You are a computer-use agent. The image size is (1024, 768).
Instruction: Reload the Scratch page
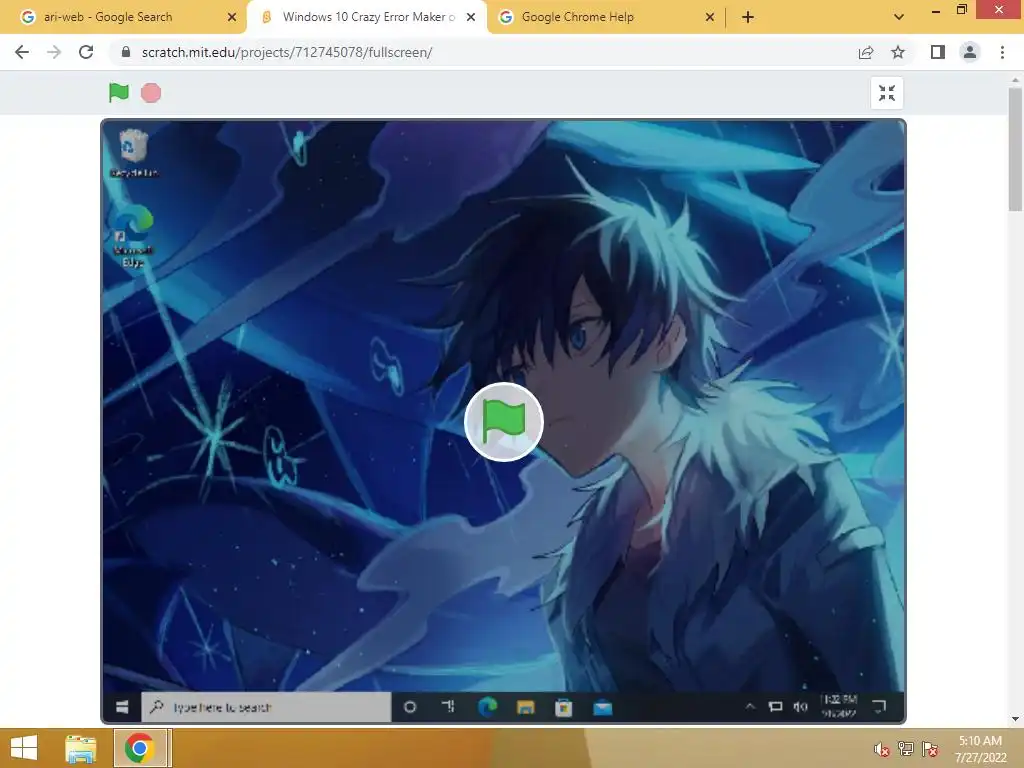[86, 52]
